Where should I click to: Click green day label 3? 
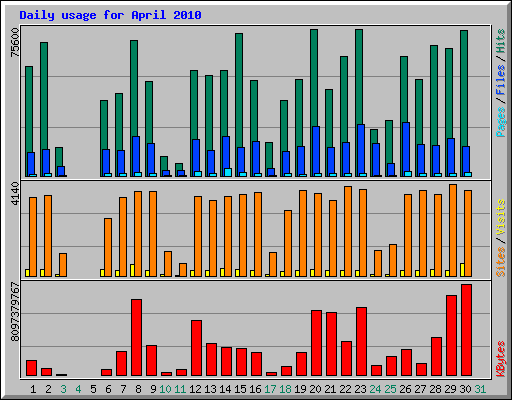[63, 389]
